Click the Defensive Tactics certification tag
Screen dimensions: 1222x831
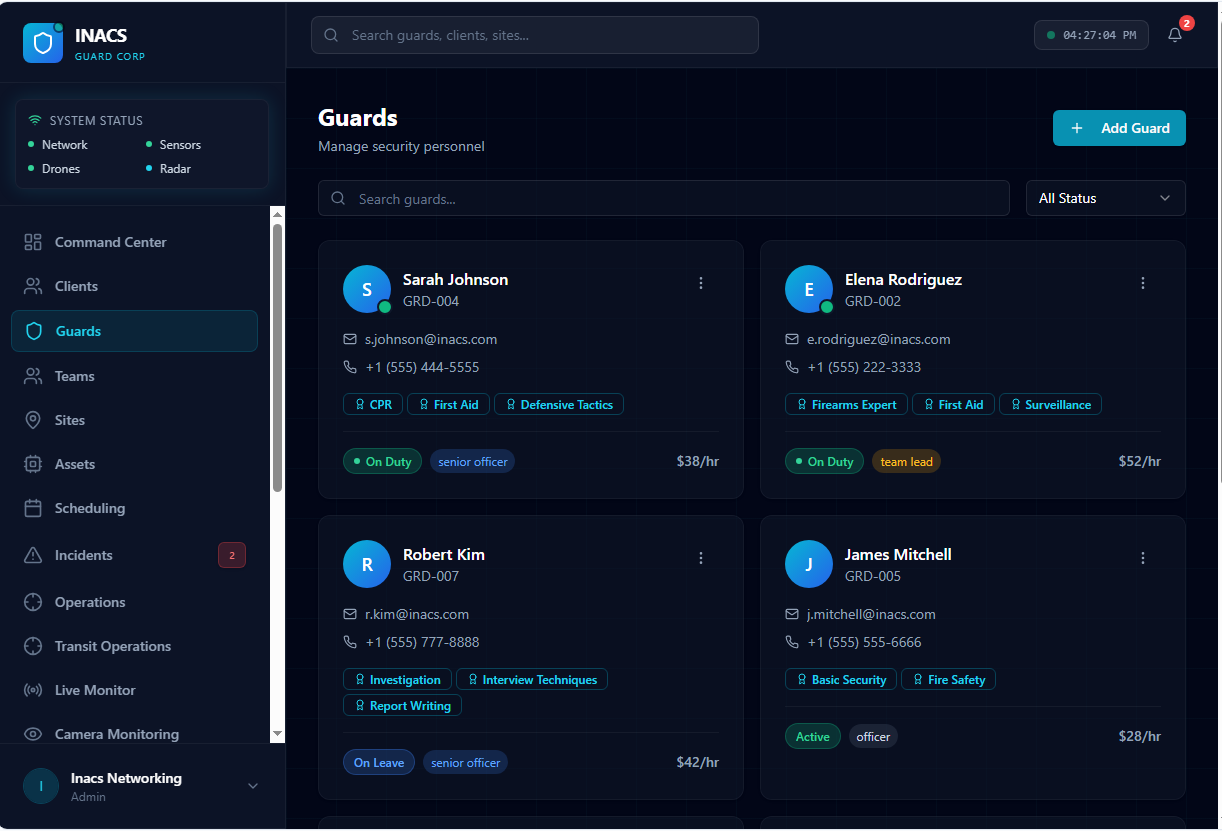(x=559, y=404)
